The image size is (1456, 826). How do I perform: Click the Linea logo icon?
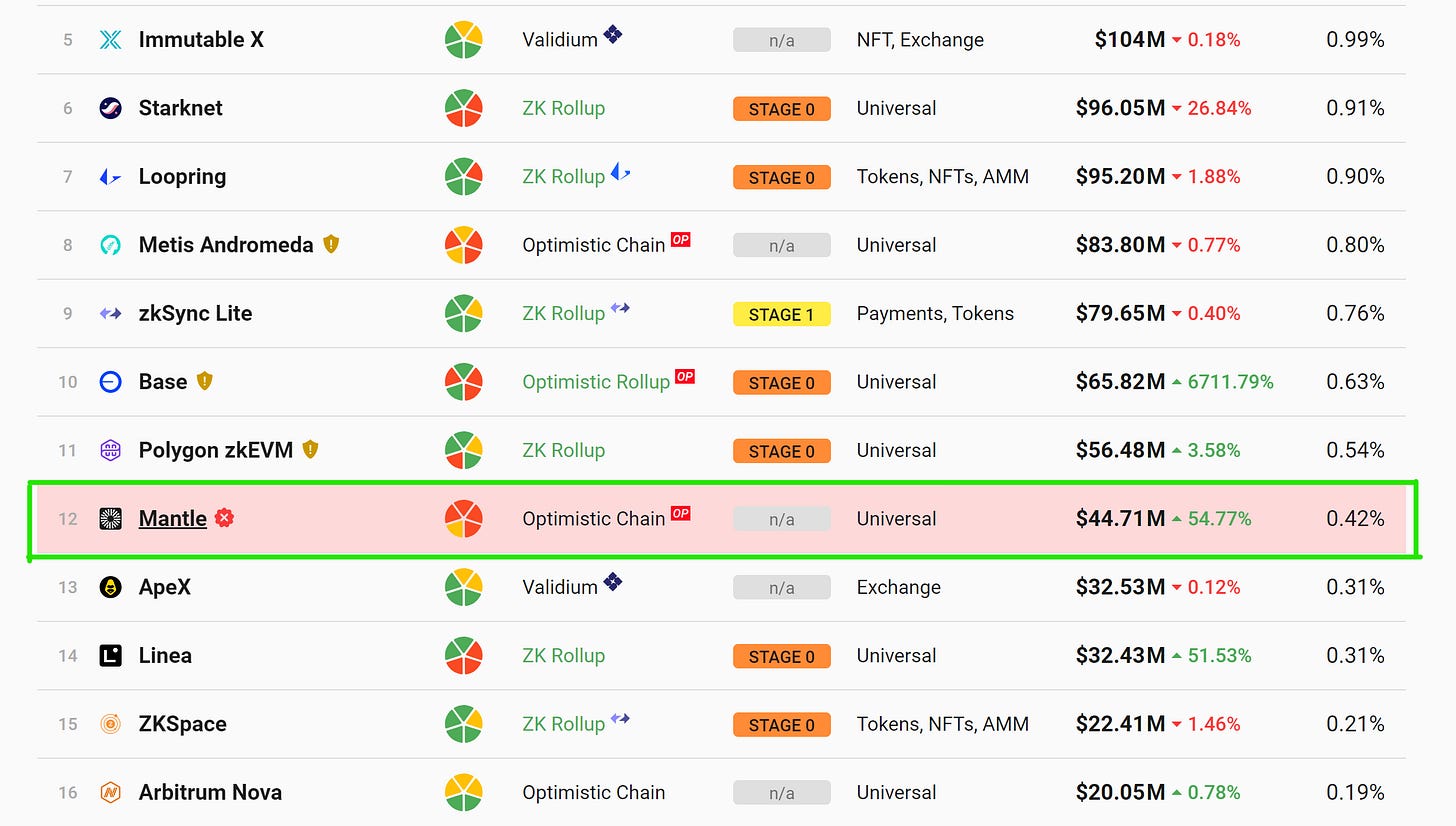pyautogui.click(x=110, y=656)
